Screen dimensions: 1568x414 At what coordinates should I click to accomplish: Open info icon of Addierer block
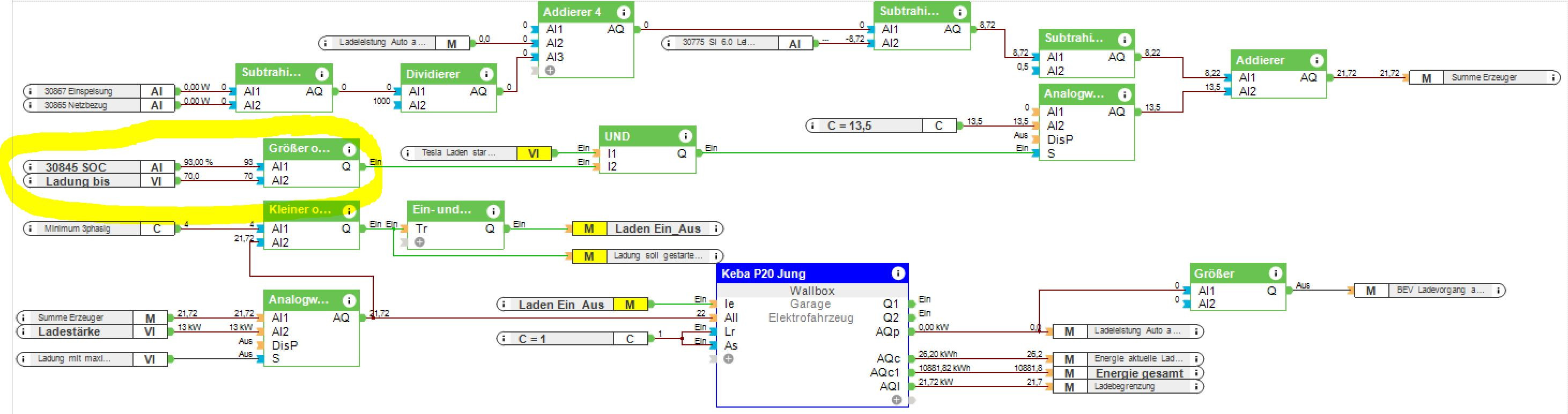pos(1316,60)
